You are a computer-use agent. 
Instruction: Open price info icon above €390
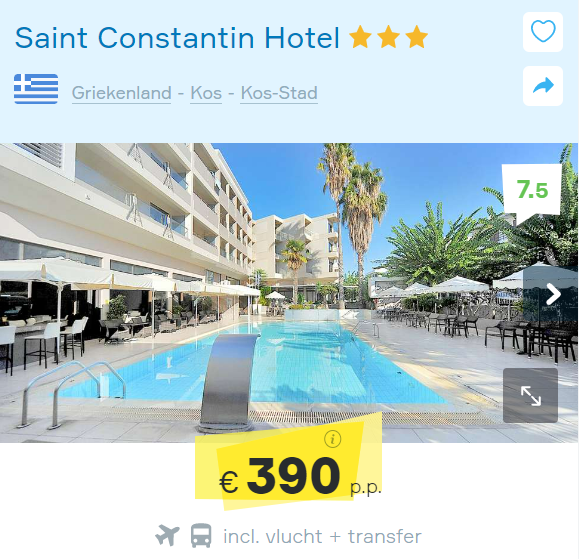[333, 439]
